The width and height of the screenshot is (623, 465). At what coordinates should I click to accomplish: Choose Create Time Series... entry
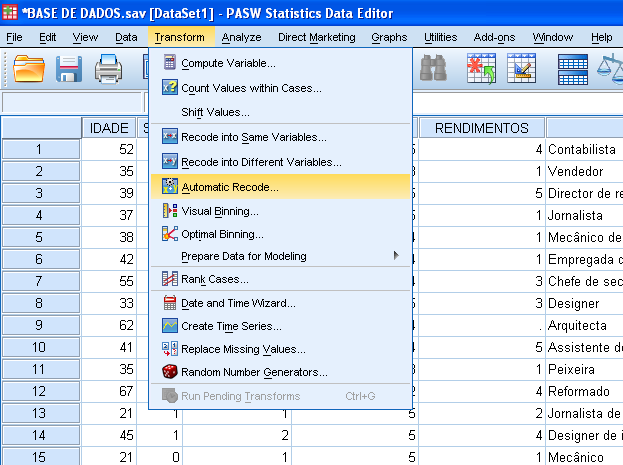click(280, 326)
